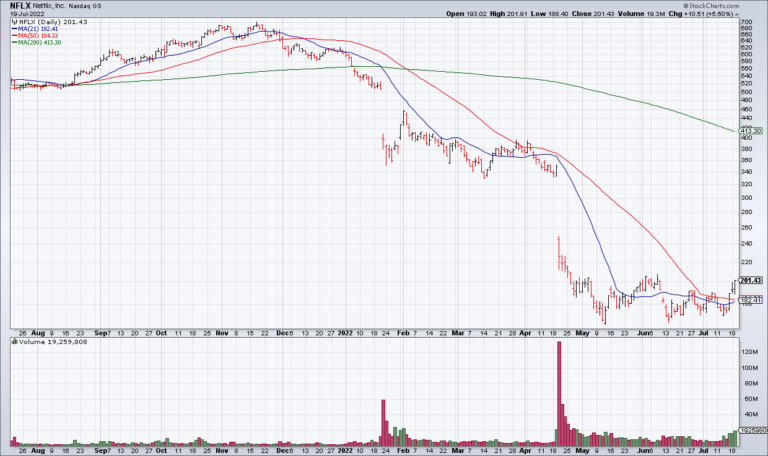Click the green 413.30 price tag on axis

tap(751, 131)
